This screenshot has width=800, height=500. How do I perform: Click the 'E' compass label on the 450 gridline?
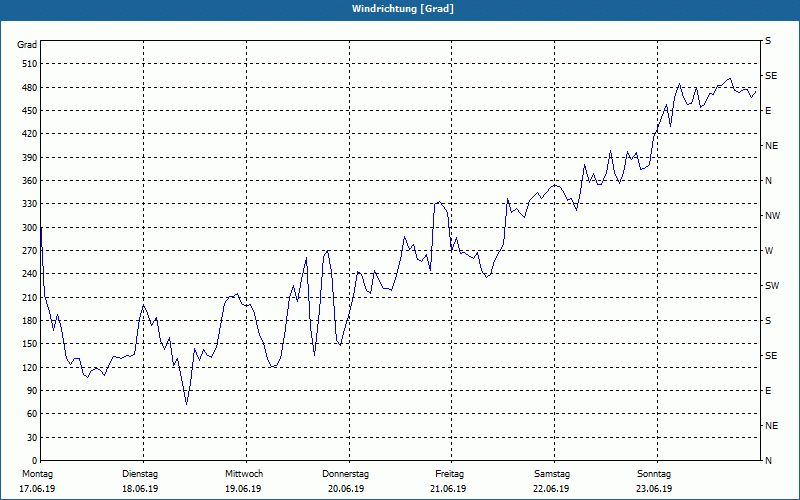(x=768, y=111)
